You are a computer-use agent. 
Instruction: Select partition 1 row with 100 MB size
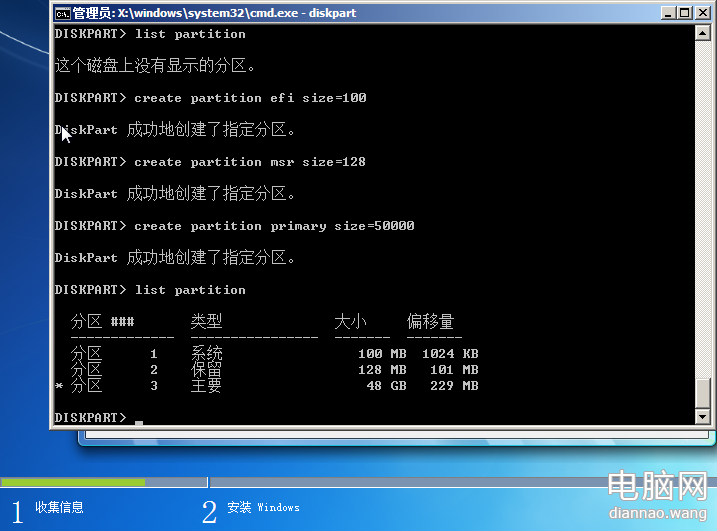click(x=274, y=354)
